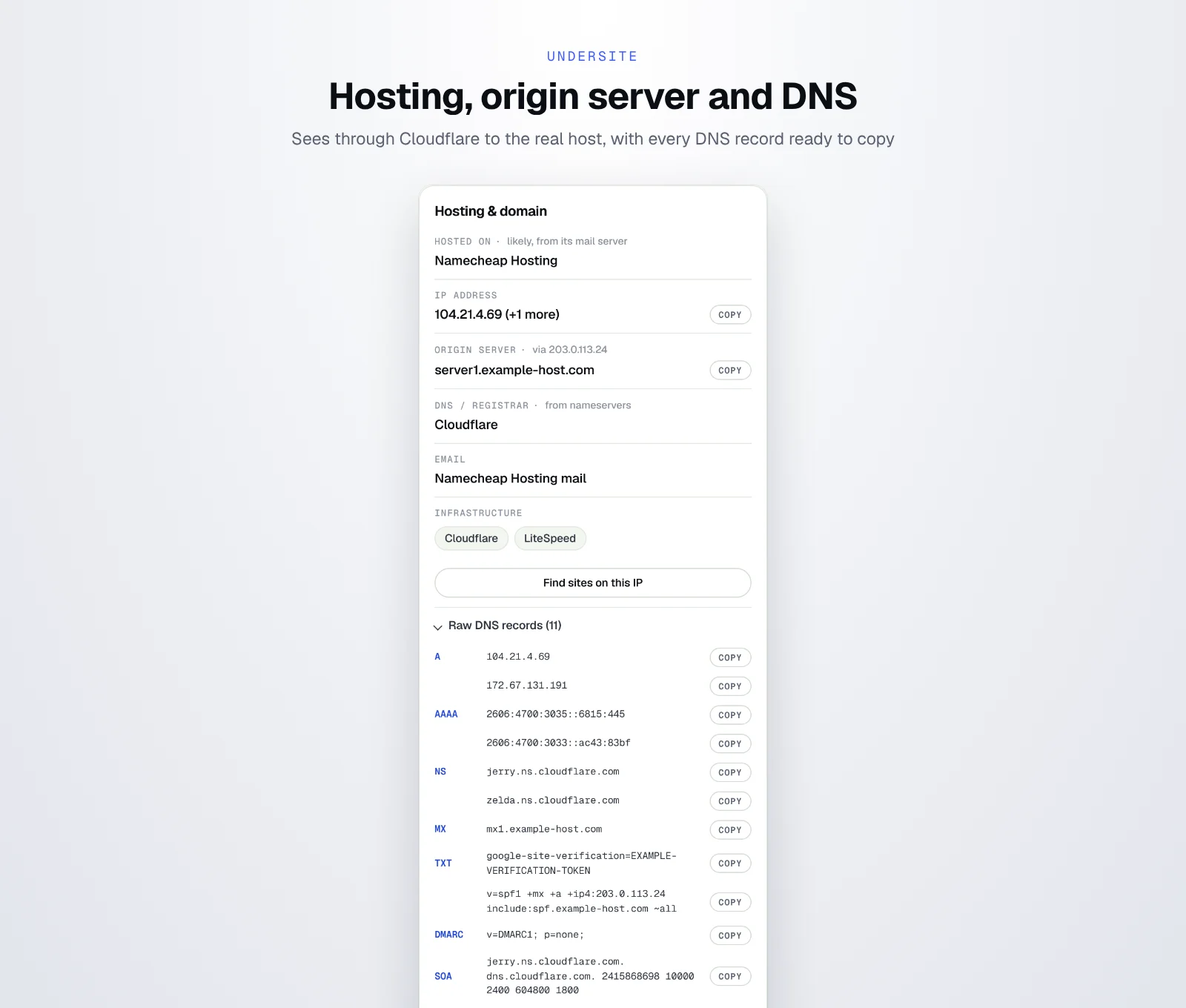
Task: Click the Cloudflare DNS registrar value
Action: pyautogui.click(x=466, y=425)
